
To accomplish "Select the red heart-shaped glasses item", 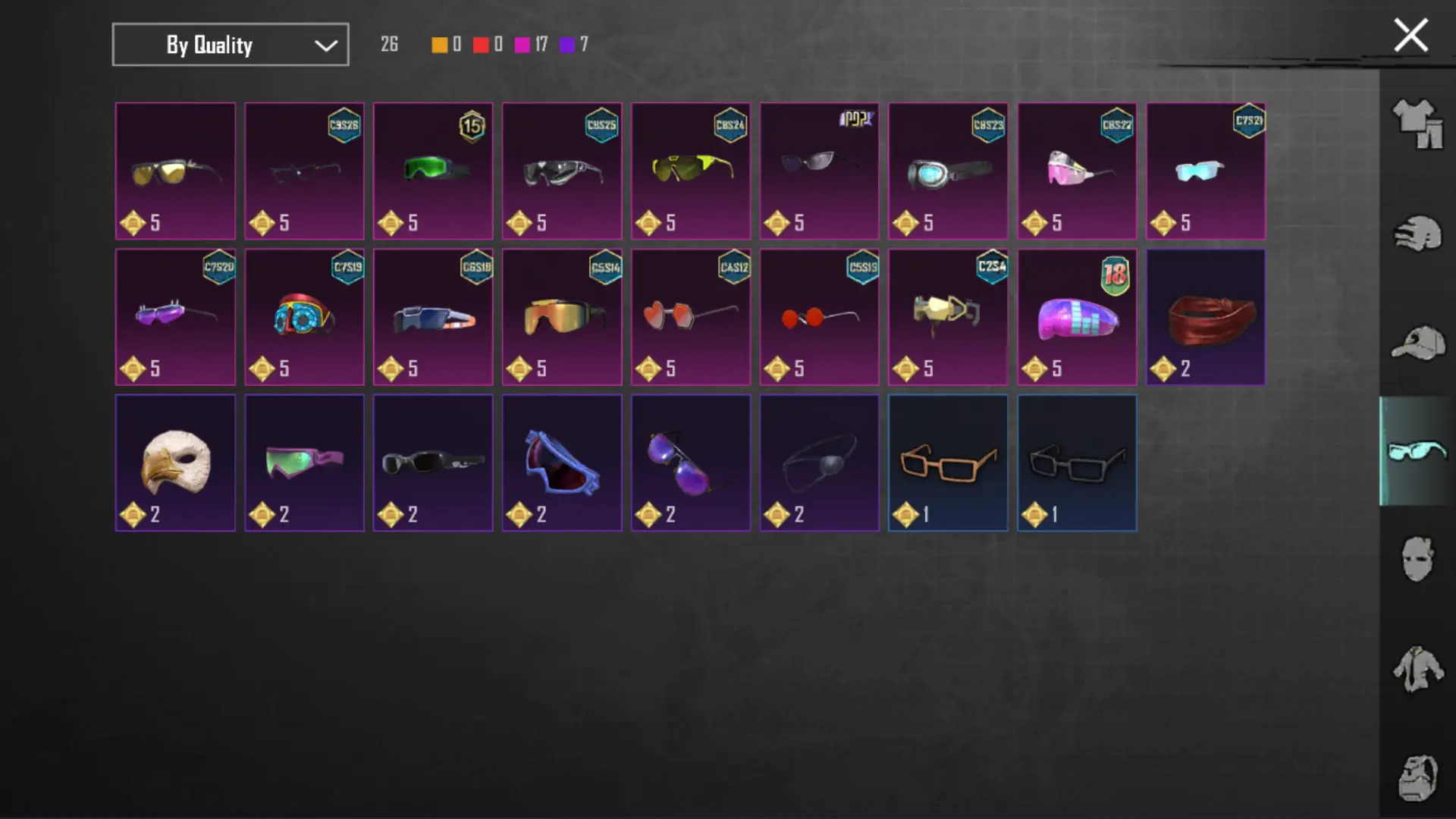I will 691,317.
